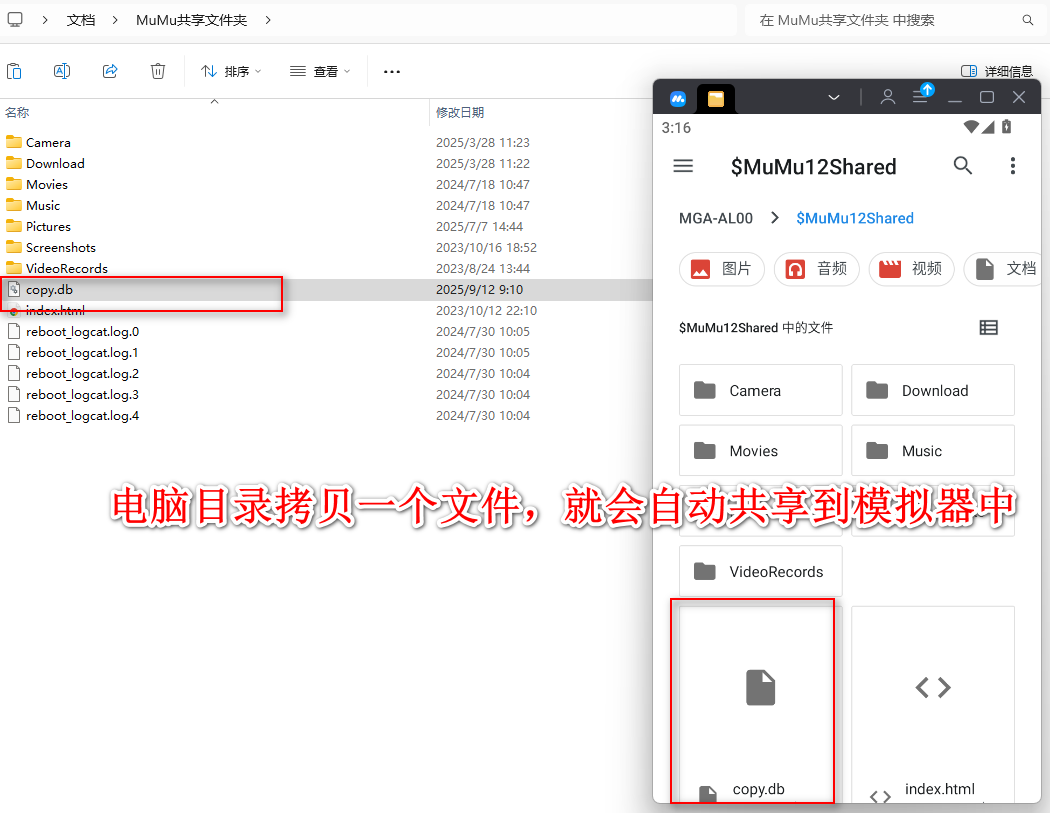Filter by 音频 audio chip

[x=817, y=269]
